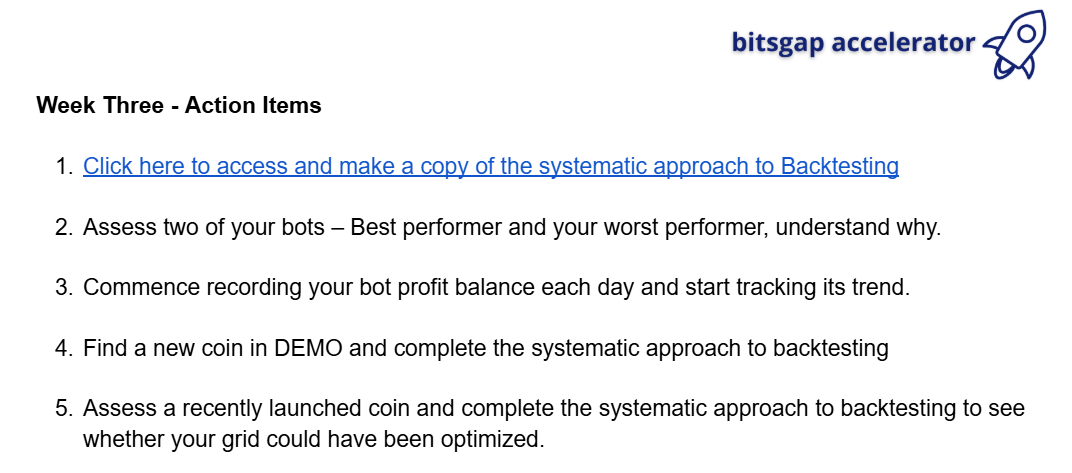
Task: Click the 'Find a new coin in DEMO' line
Action: (486, 349)
